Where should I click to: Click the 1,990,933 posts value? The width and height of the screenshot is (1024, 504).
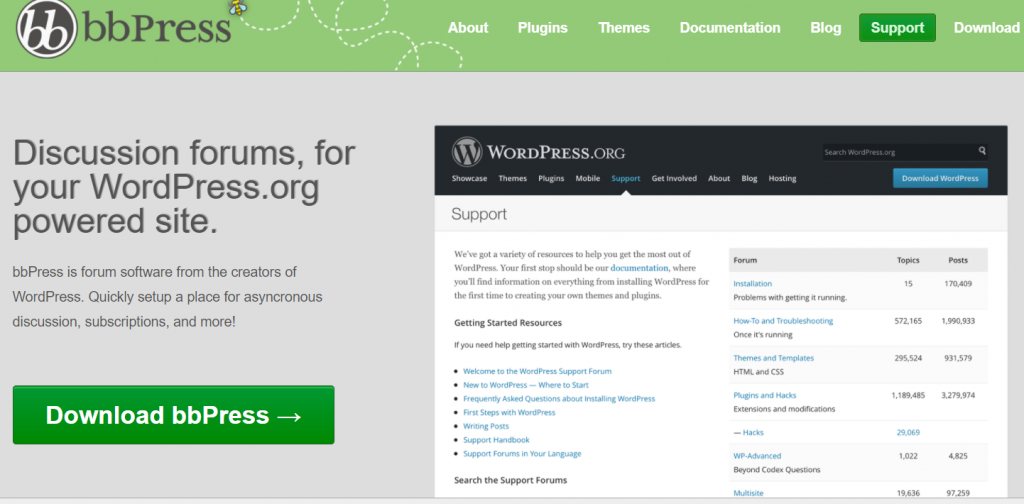(x=958, y=321)
